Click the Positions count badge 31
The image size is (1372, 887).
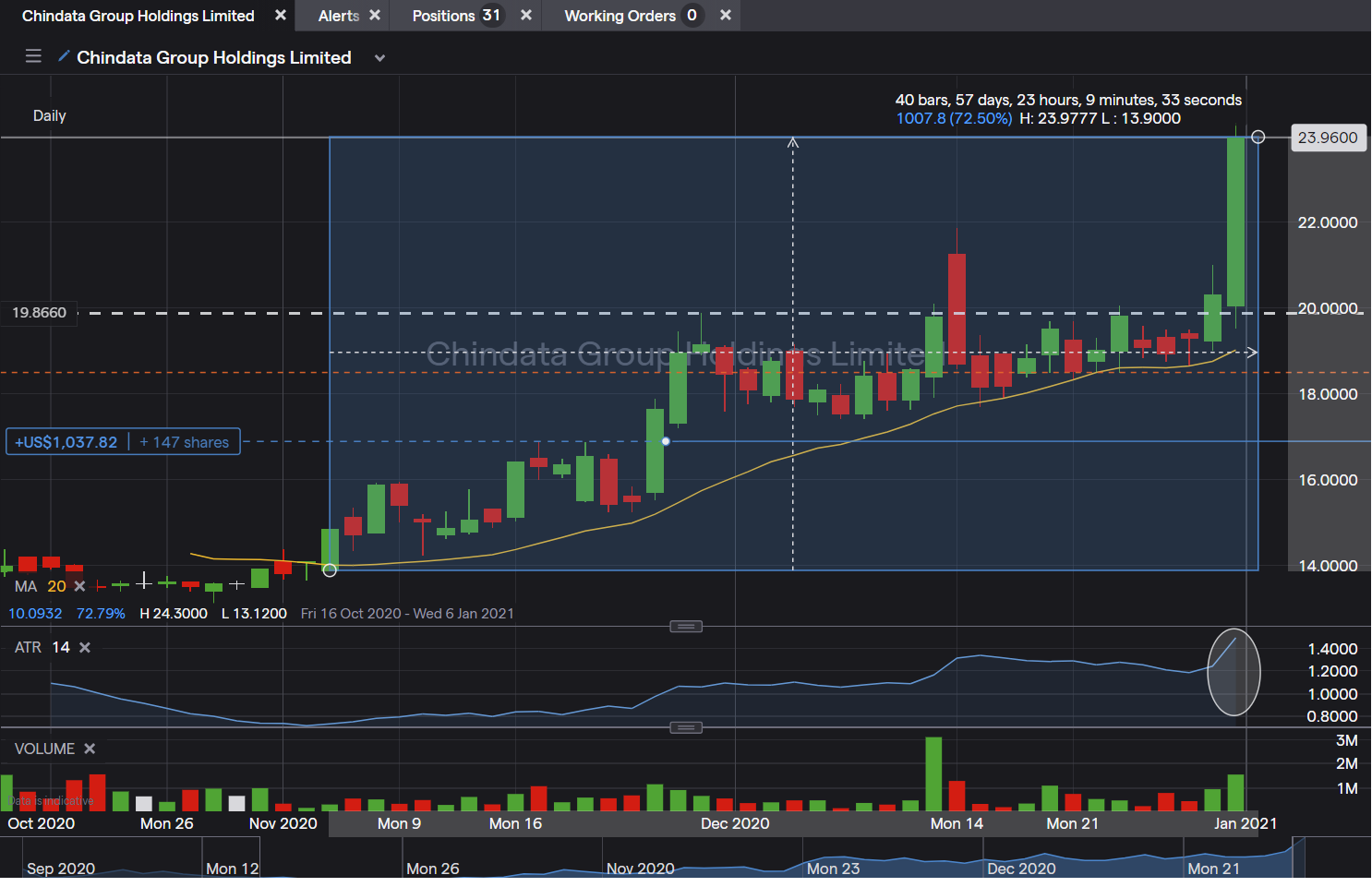491,15
